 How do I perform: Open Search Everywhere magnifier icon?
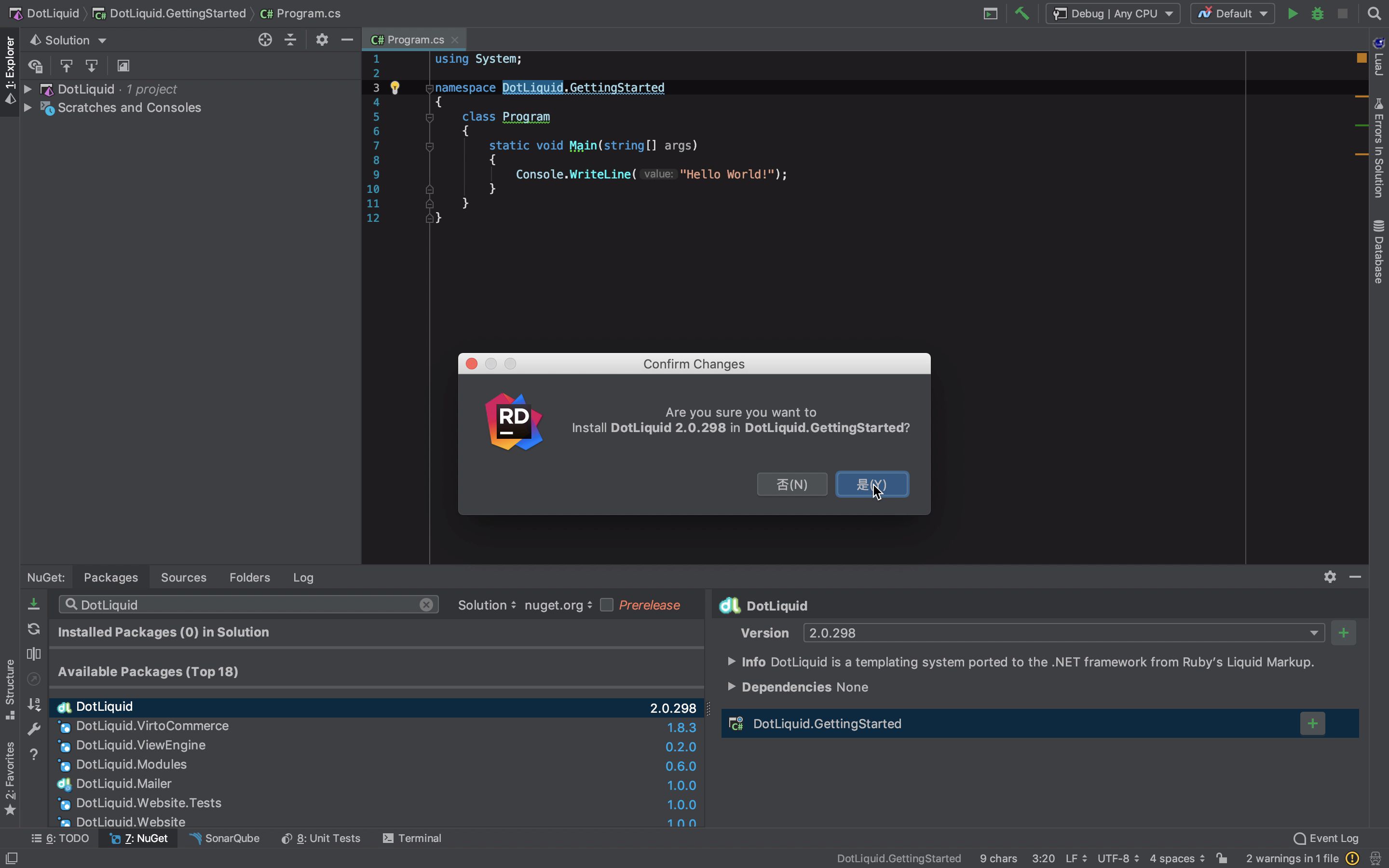click(x=1374, y=14)
